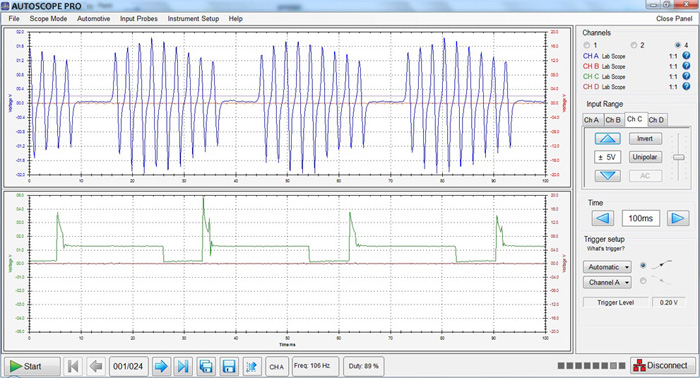Open the Channel A trigger source dropdown

pos(607,282)
